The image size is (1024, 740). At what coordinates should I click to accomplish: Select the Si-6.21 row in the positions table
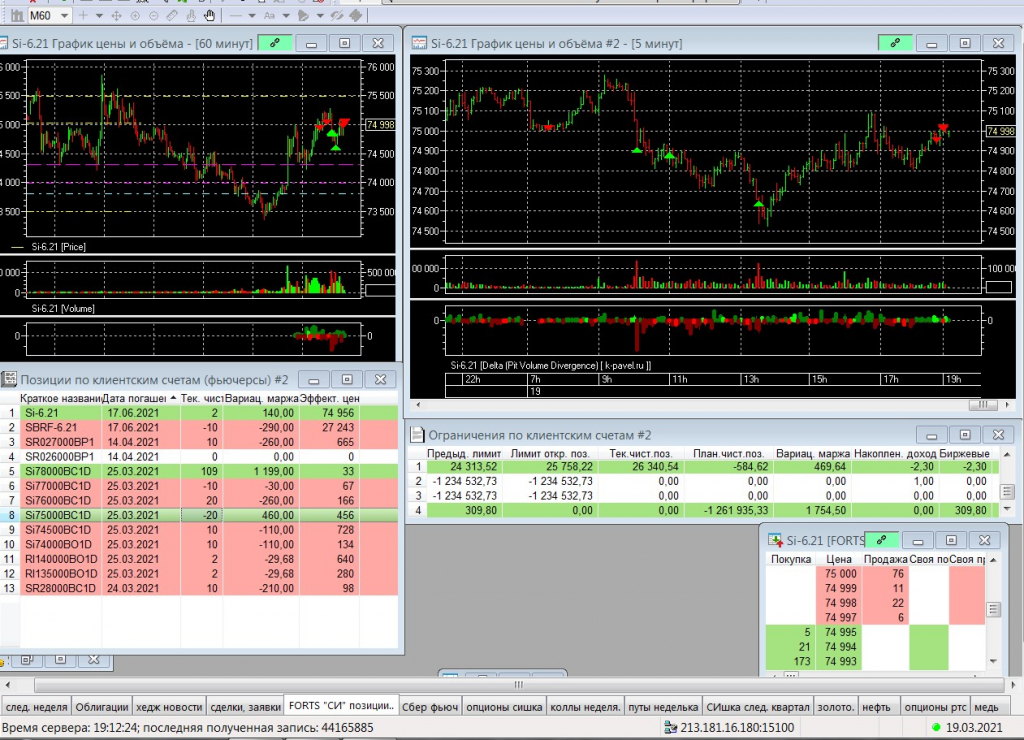(x=199, y=413)
